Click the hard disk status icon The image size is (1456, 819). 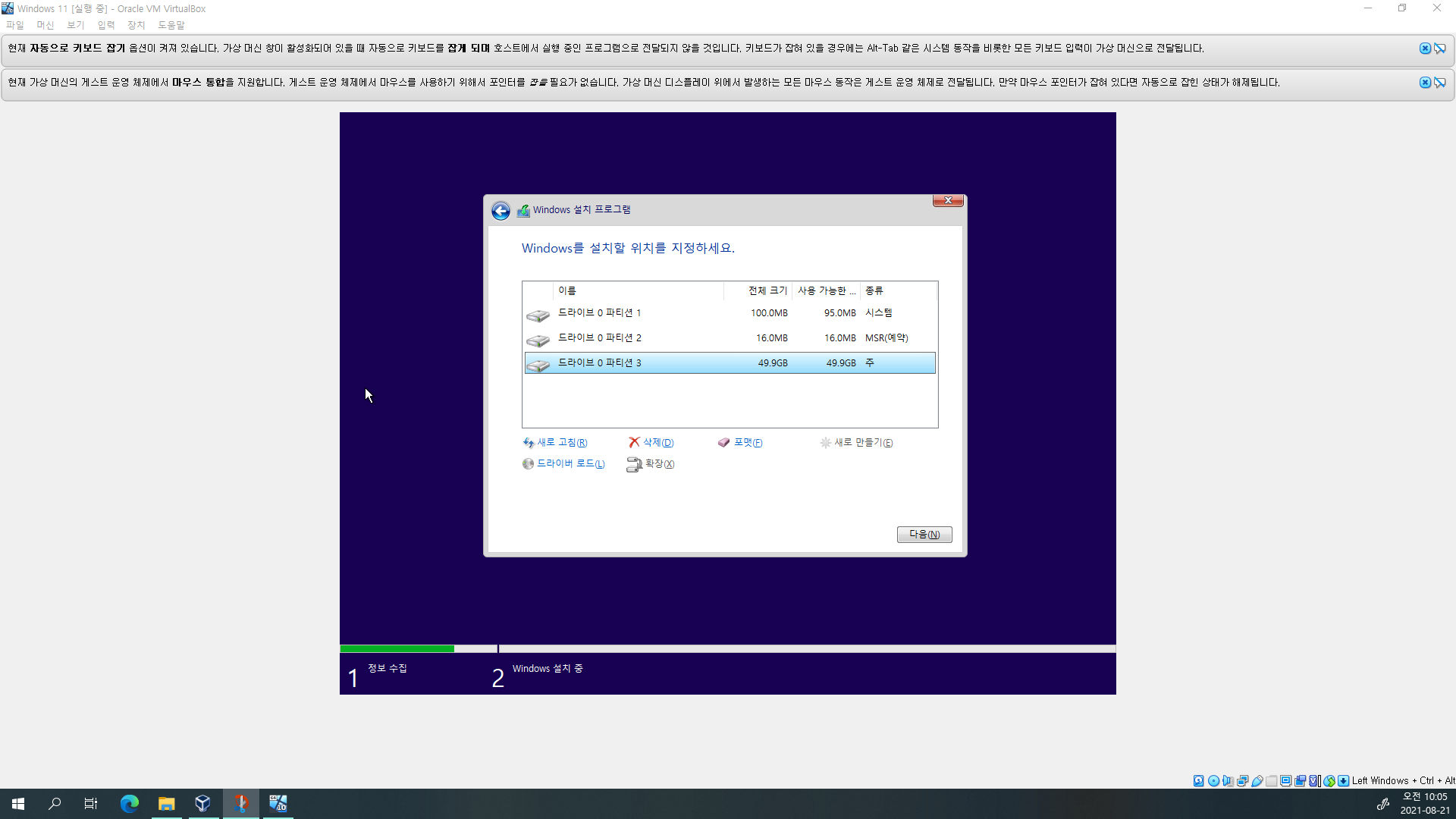click(1198, 780)
